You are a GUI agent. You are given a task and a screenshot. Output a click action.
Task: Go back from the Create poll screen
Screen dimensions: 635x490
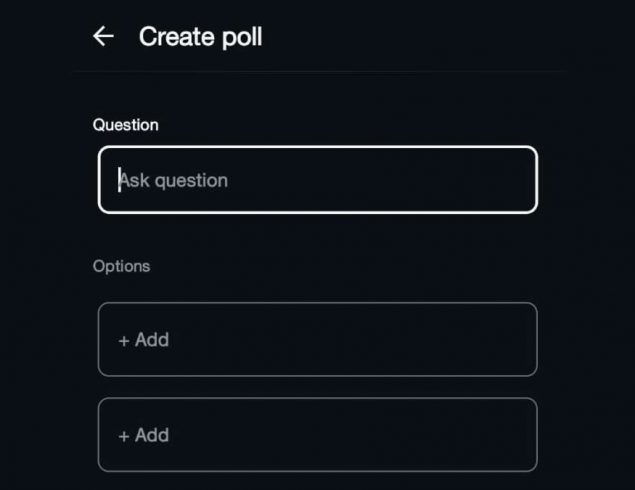(x=103, y=37)
